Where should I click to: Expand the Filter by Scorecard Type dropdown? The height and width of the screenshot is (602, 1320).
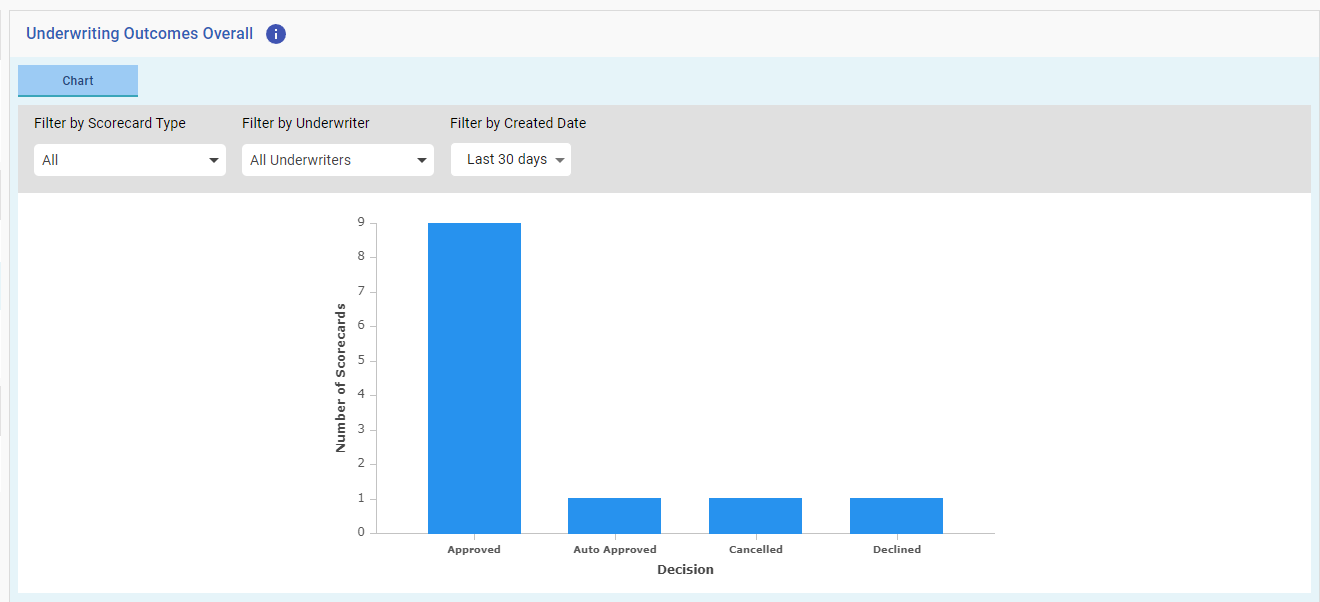pyautogui.click(x=130, y=160)
